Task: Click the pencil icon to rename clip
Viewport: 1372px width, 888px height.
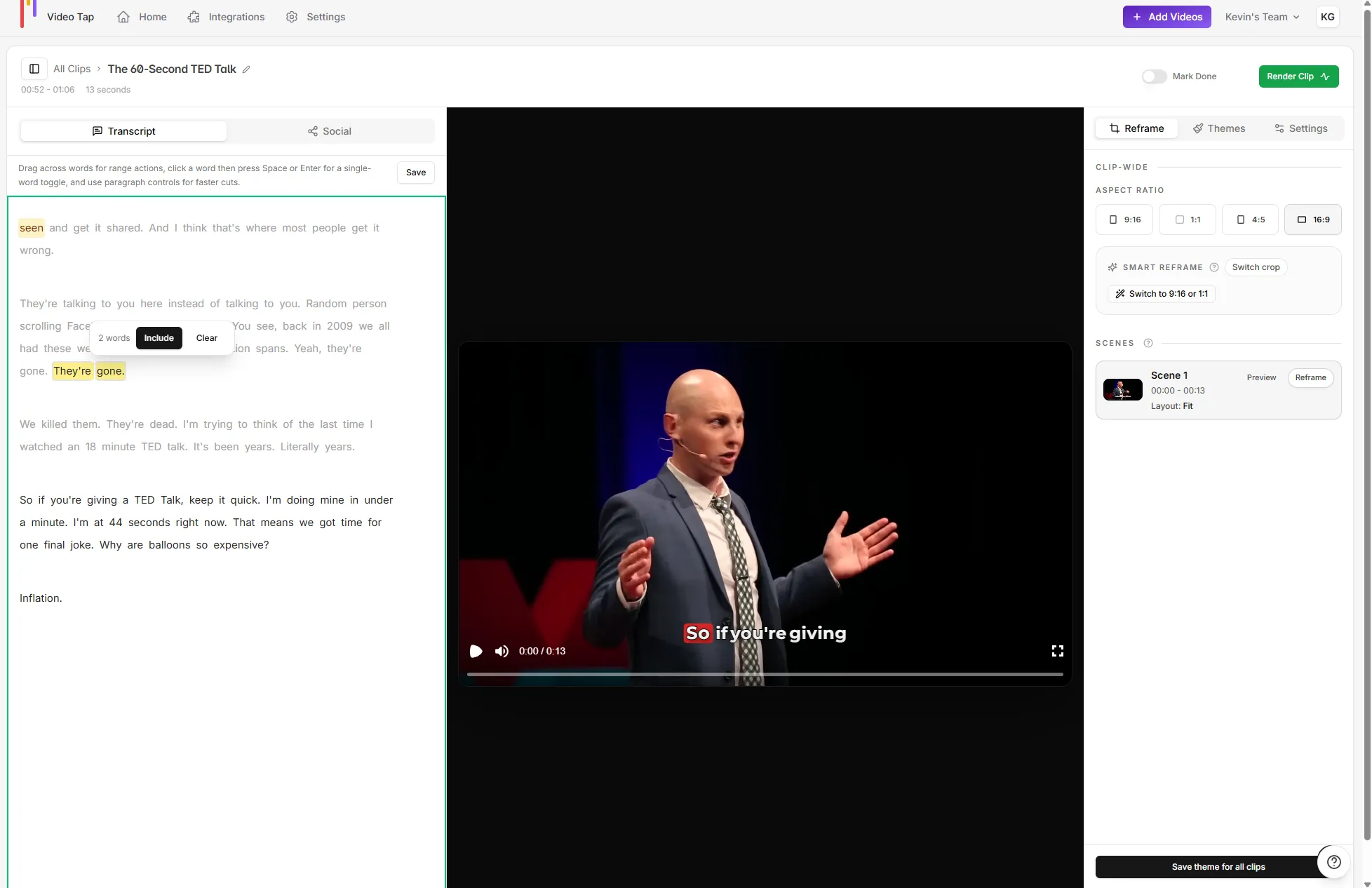Action: pyautogui.click(x=246, y=69)
